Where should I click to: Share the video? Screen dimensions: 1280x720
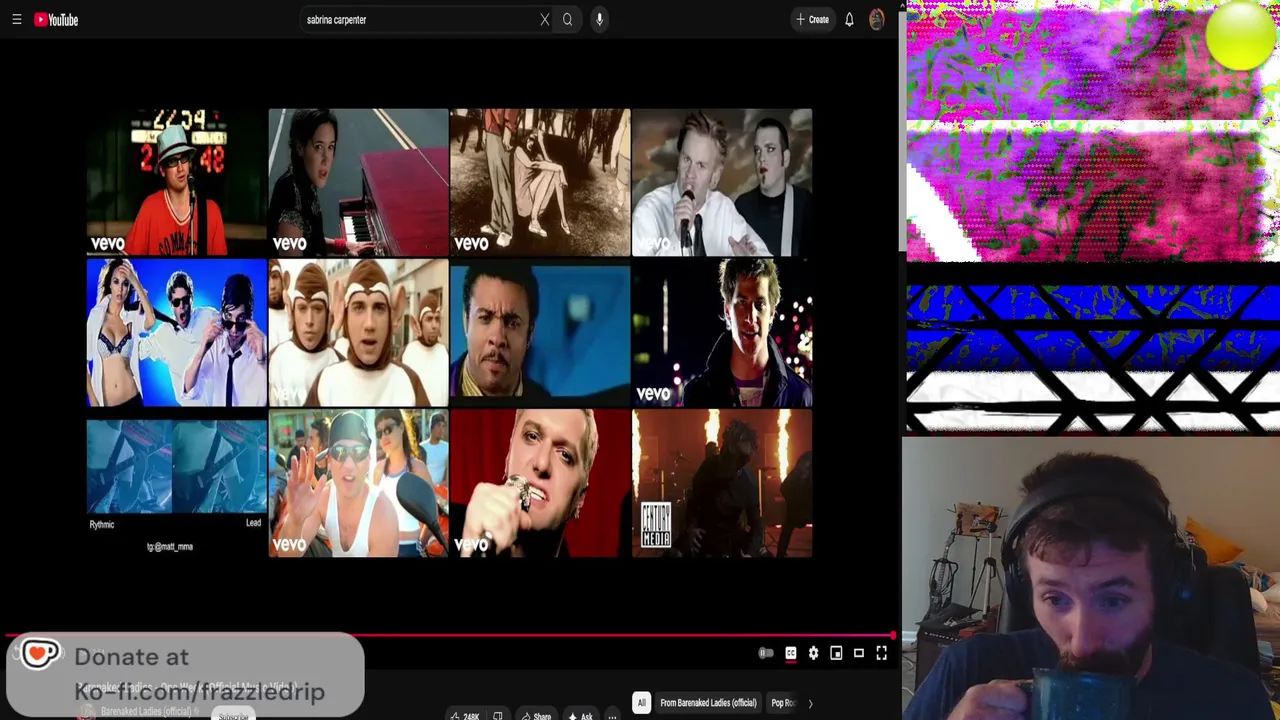click(536, 716)
